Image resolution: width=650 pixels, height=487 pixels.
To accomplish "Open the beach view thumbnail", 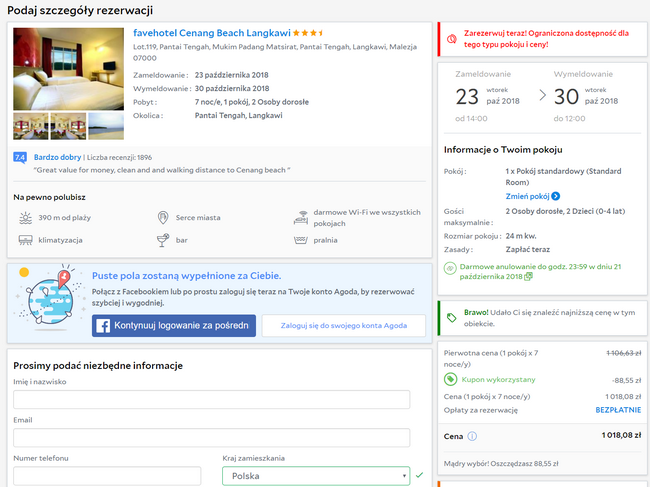I will click(106, 126).
